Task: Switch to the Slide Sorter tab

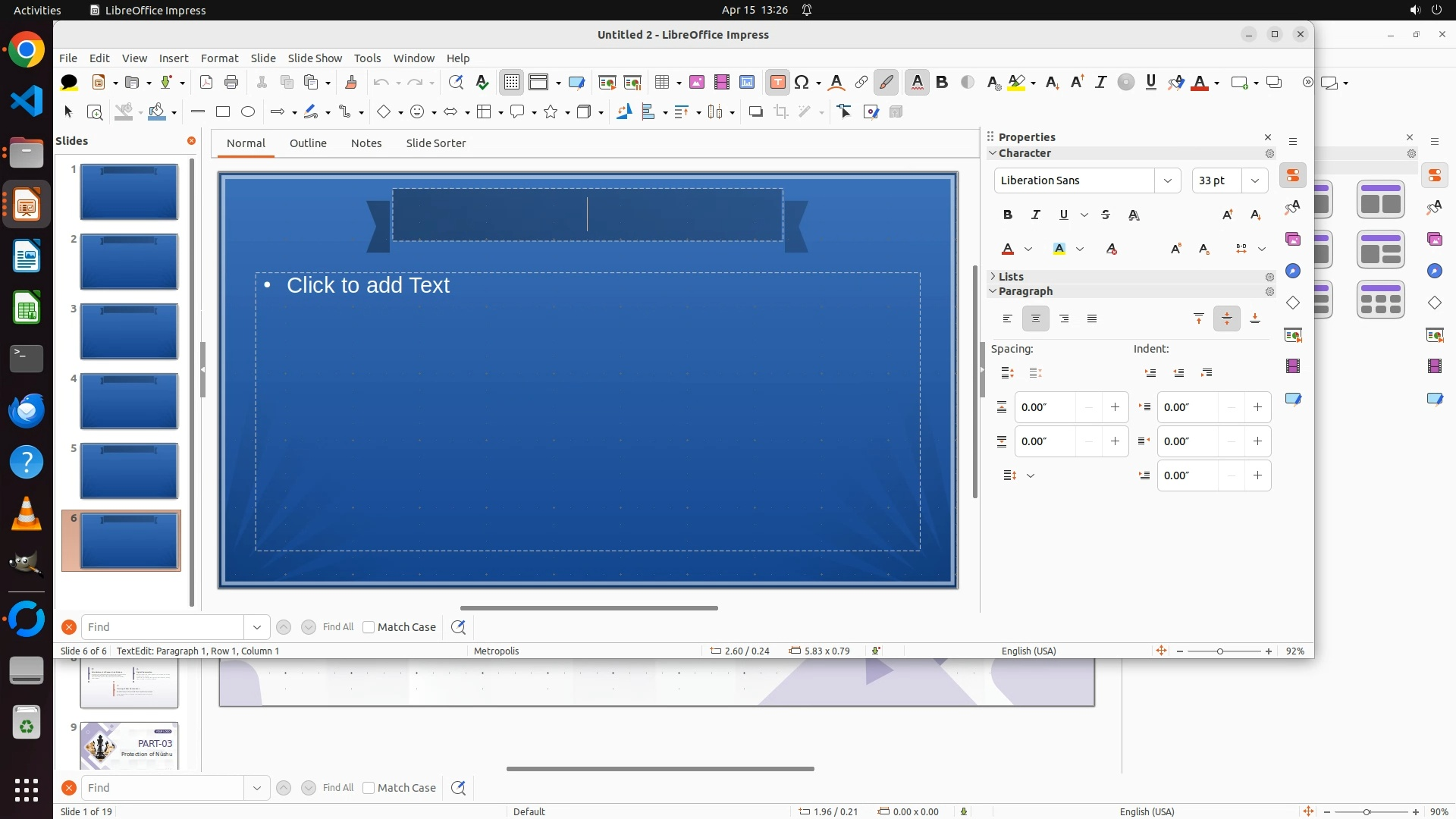Action: click(x=435, y=143)
